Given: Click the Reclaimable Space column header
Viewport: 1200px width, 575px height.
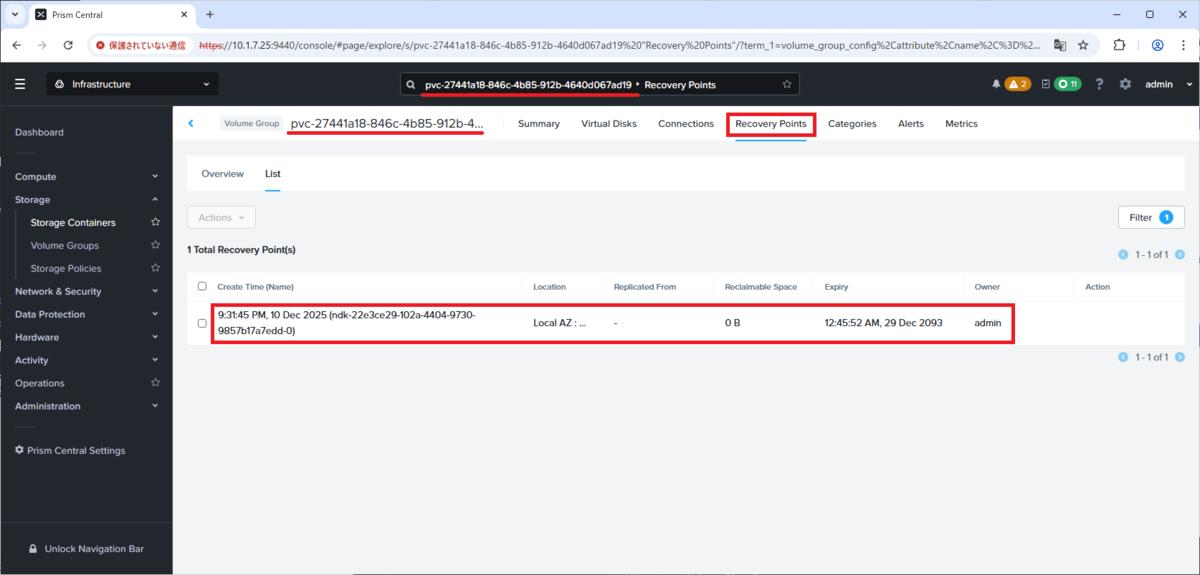Looking at the screenshot, I should (761, 287).
